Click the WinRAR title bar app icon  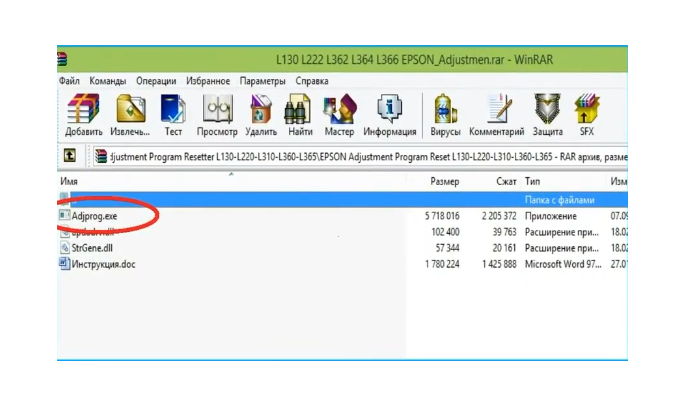coord(62,59)
